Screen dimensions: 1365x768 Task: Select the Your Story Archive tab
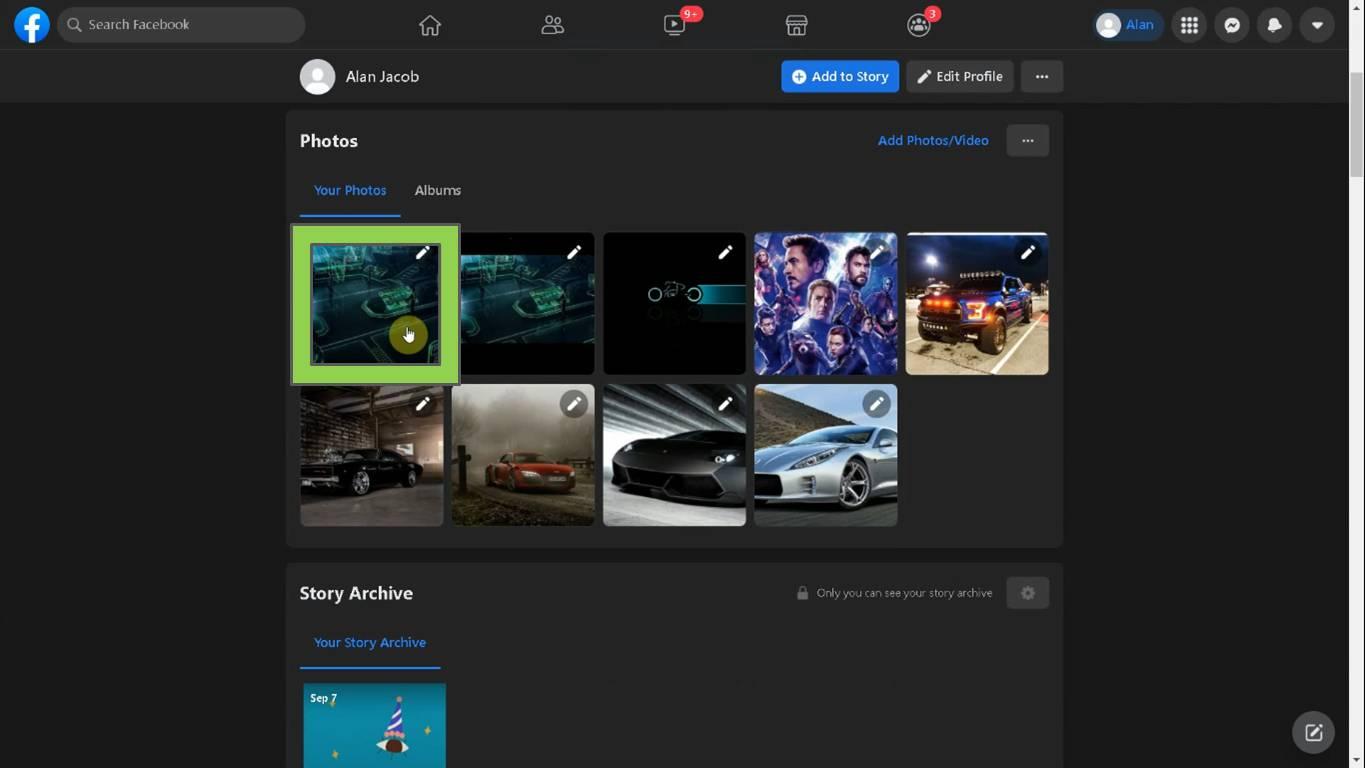pos(370,643)
